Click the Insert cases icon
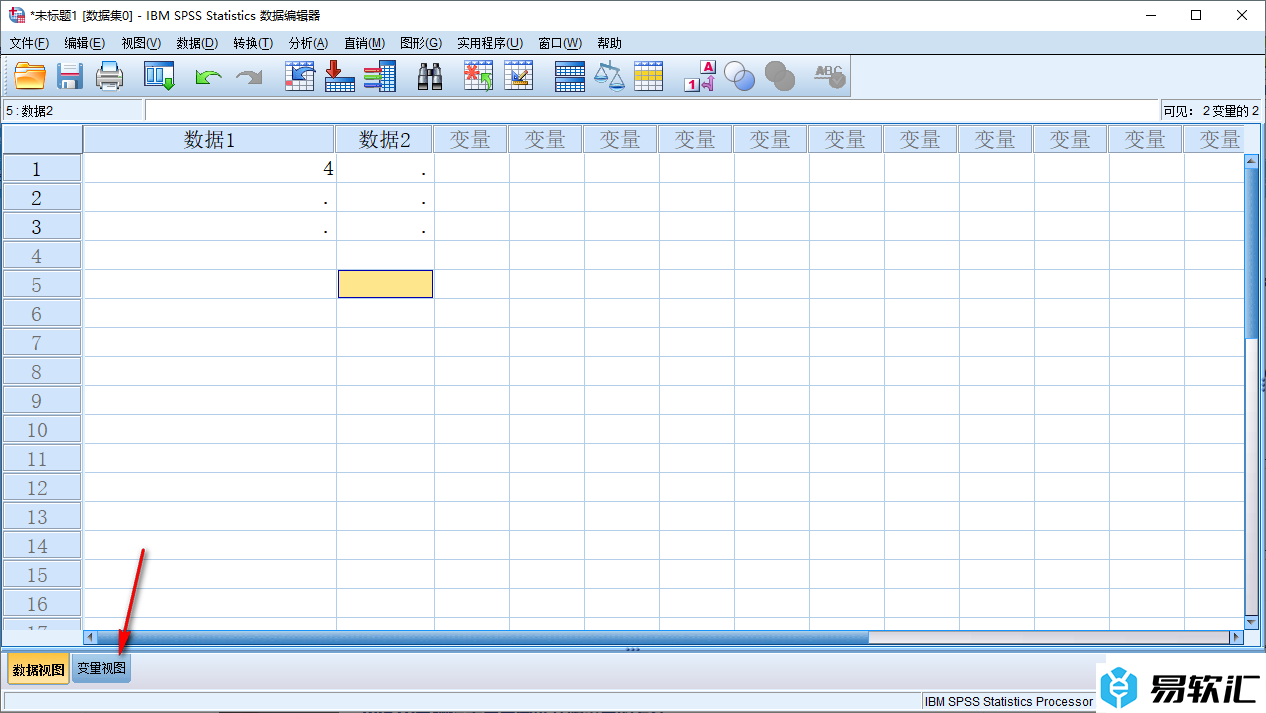This screenshot has height=713, width=1266. pos(479,76)
